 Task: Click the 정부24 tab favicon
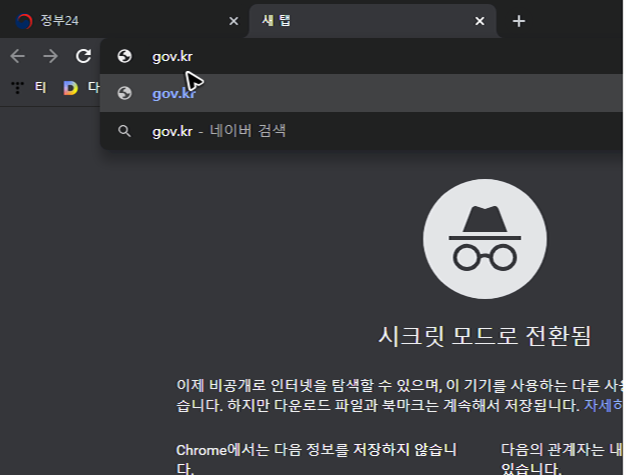tap(24, 21)
